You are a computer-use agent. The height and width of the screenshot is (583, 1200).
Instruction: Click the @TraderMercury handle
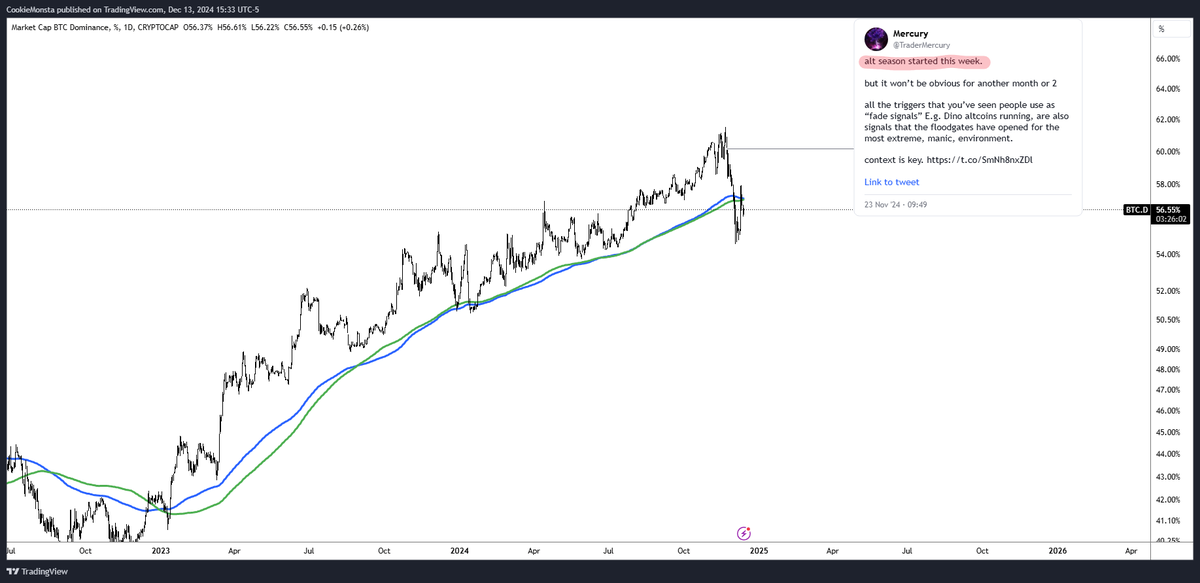[x=920, y=45]
